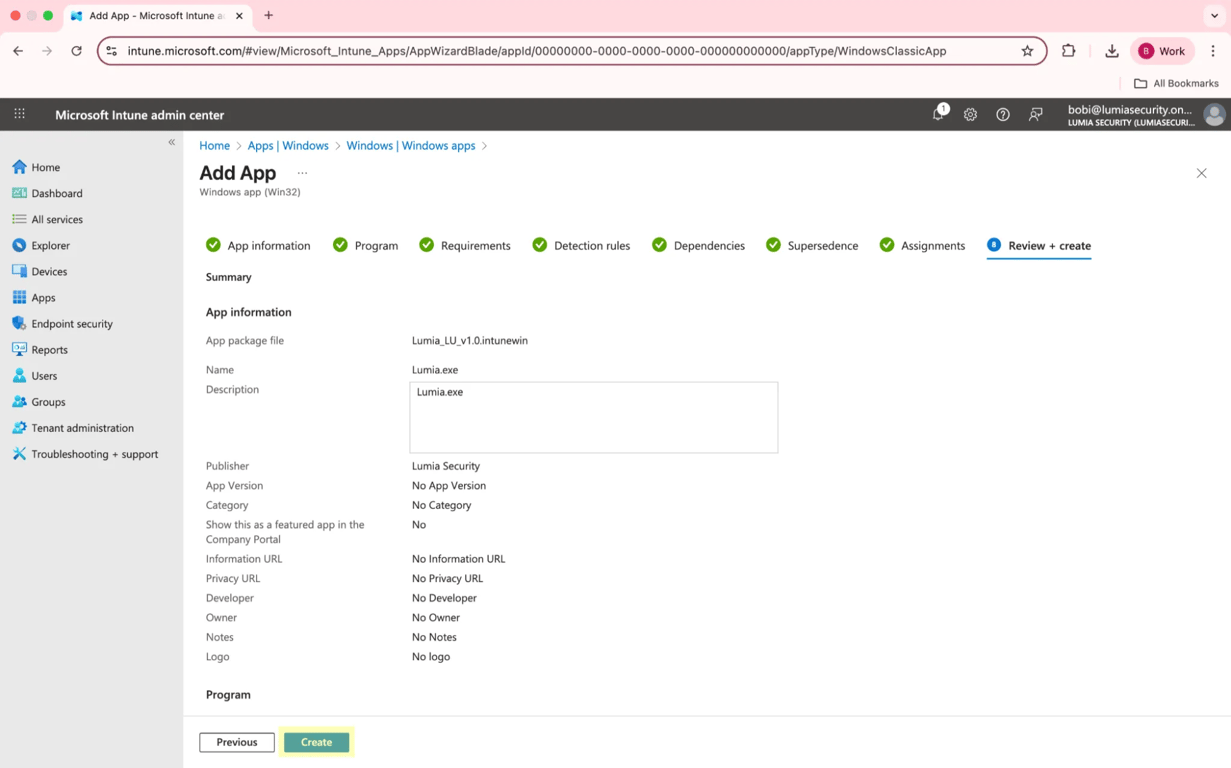Click the Groups icon in sidebar
Viewport: 1231px width, 768px height.
pyautogui.click(x=19, y=401)
